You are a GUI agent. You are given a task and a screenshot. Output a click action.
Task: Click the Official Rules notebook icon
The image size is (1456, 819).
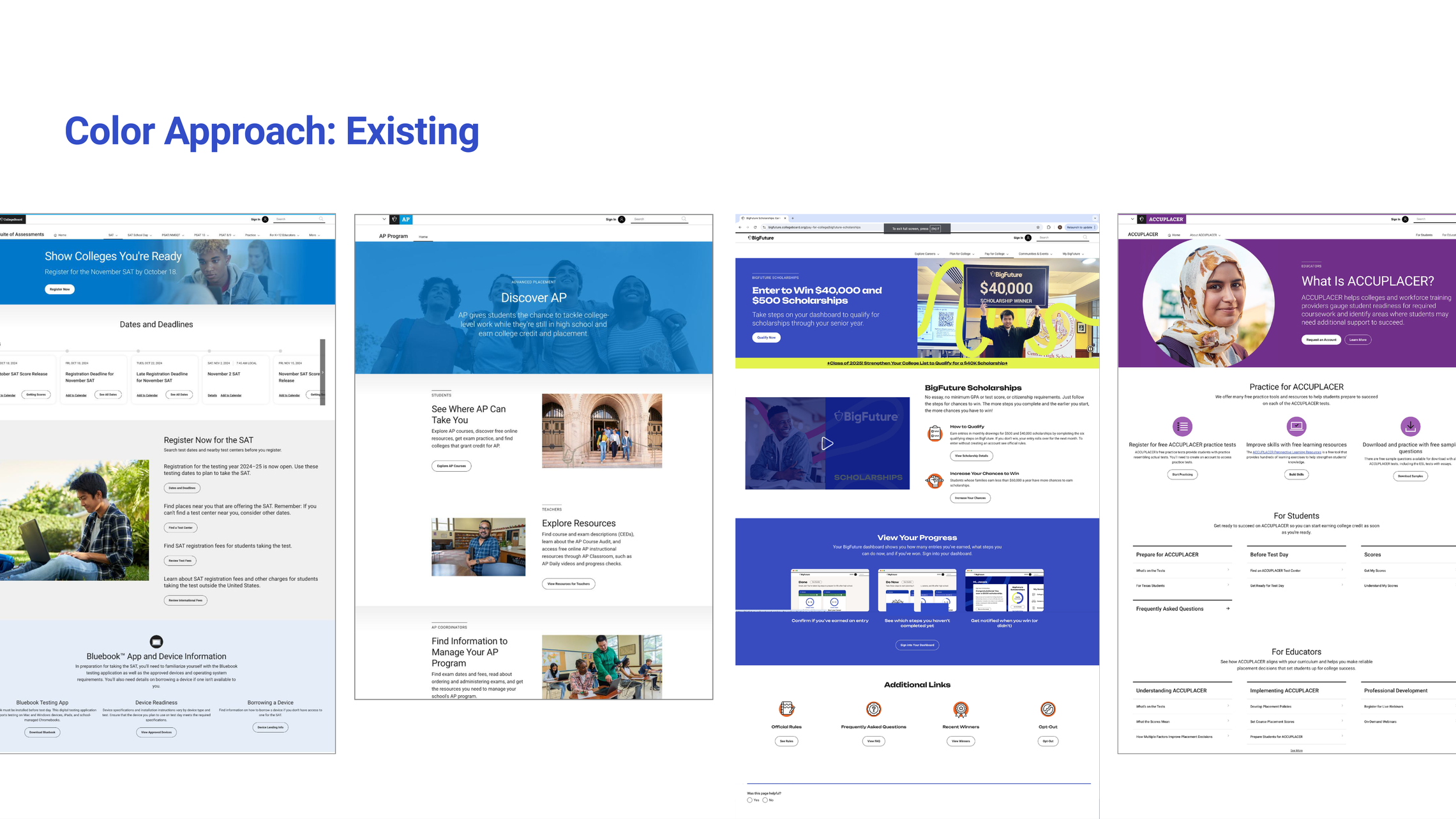pyautogui.click(x=786, y=709)
